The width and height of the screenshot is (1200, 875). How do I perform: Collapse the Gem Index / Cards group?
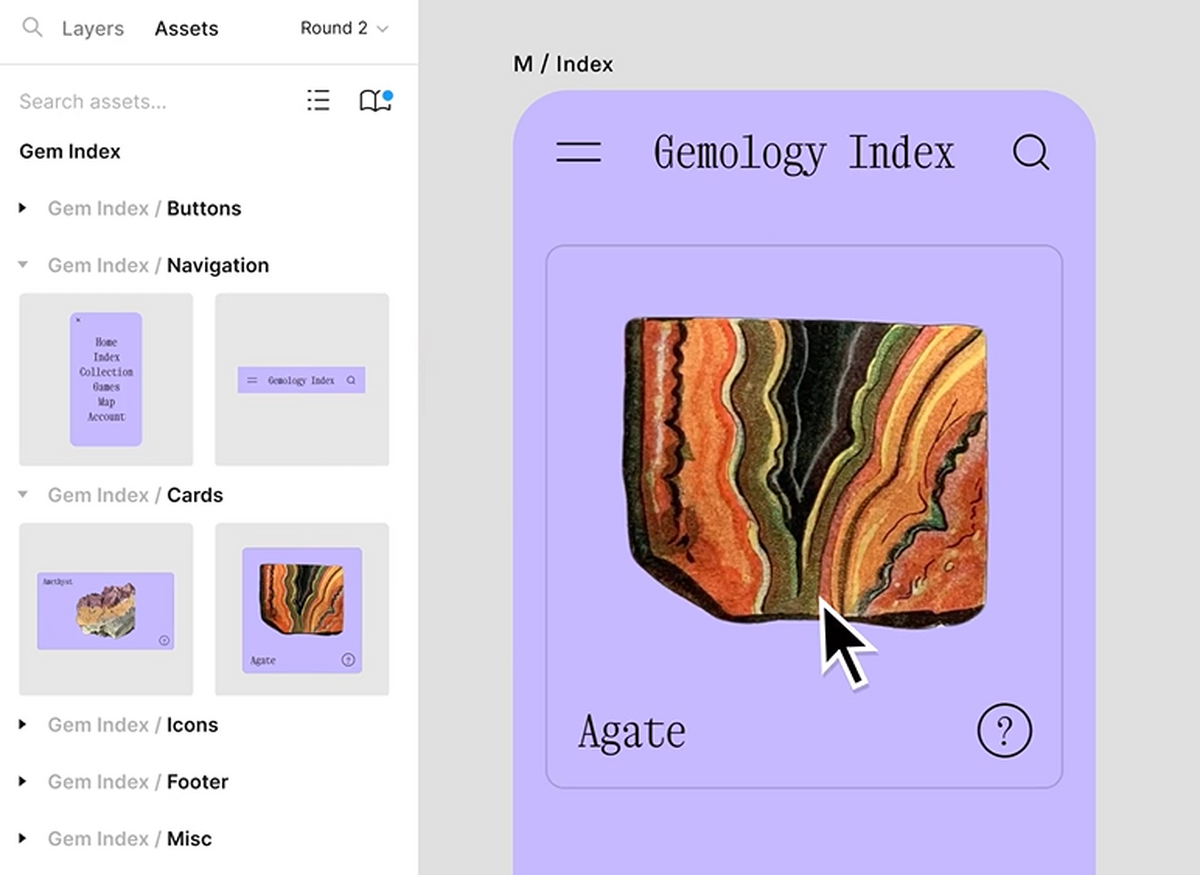23,495
